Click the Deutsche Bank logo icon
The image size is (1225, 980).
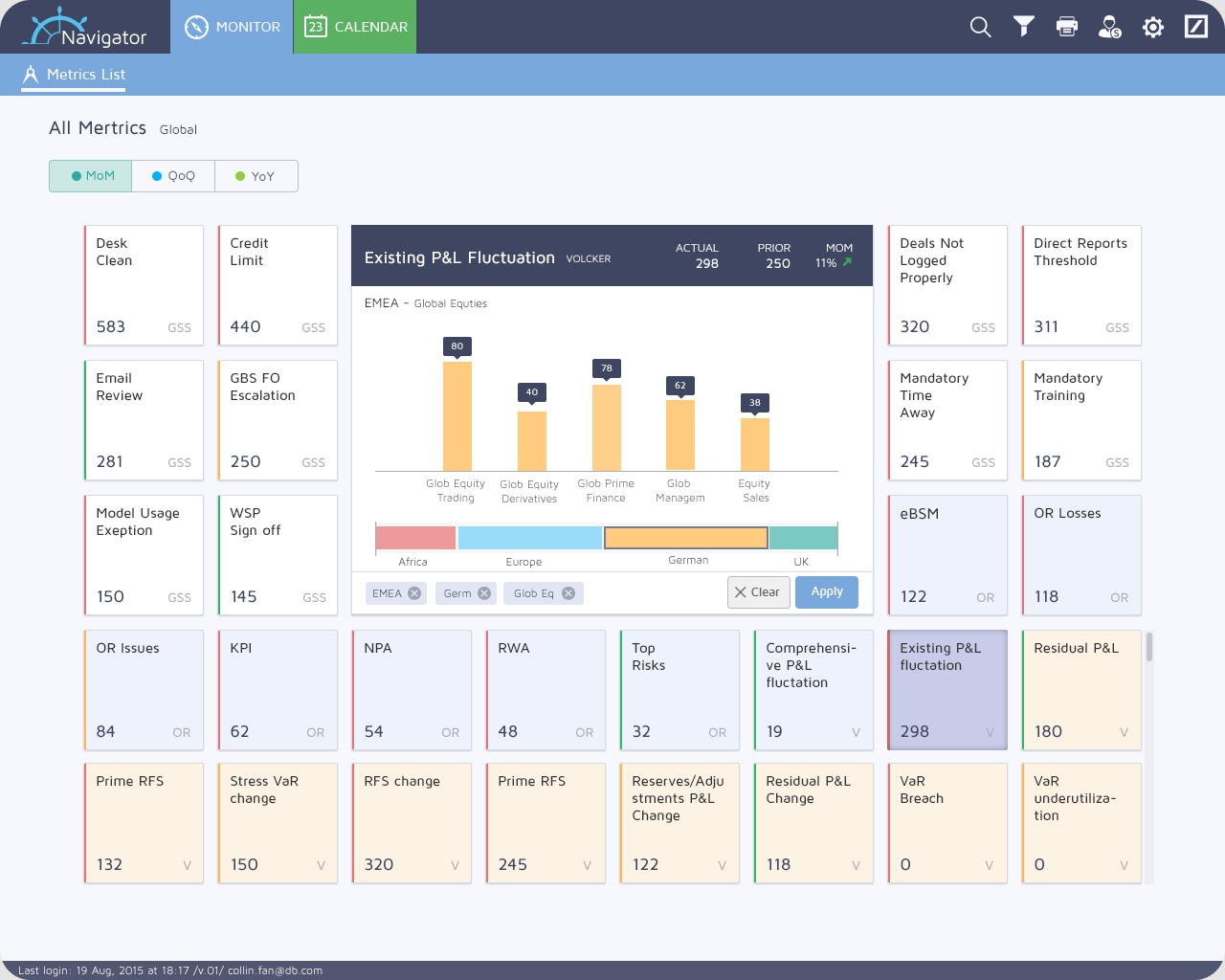1196,27
